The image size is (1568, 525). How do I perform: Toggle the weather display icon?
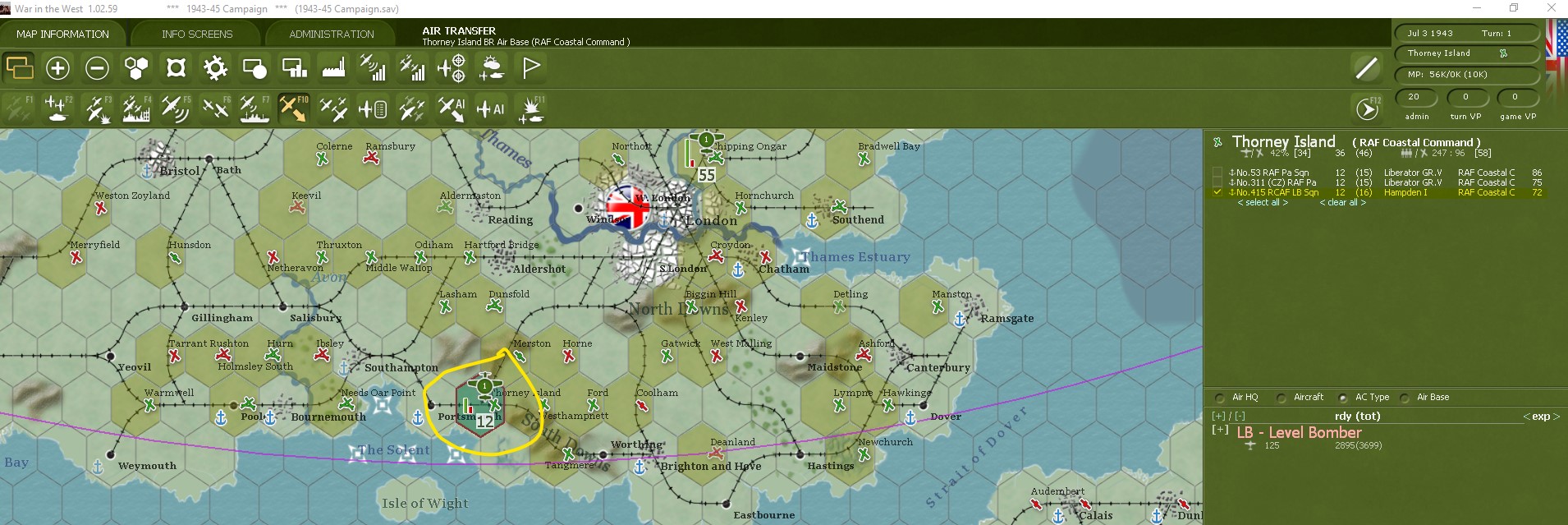[491, 67]
